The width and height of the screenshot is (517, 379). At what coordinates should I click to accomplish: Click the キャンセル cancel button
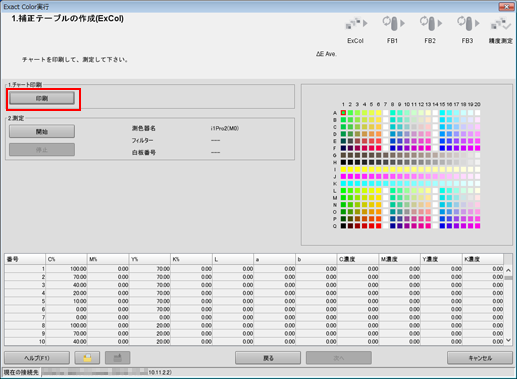(480, 358)
